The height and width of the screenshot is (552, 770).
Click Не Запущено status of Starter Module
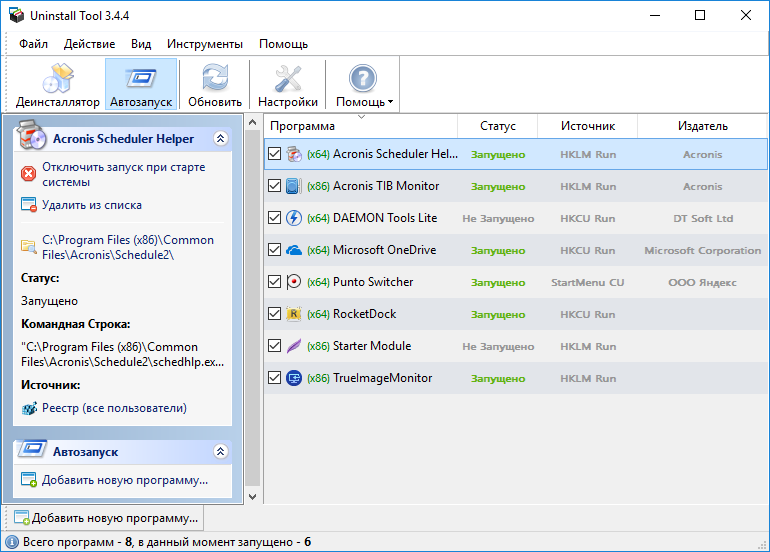[x=498, y=347]
